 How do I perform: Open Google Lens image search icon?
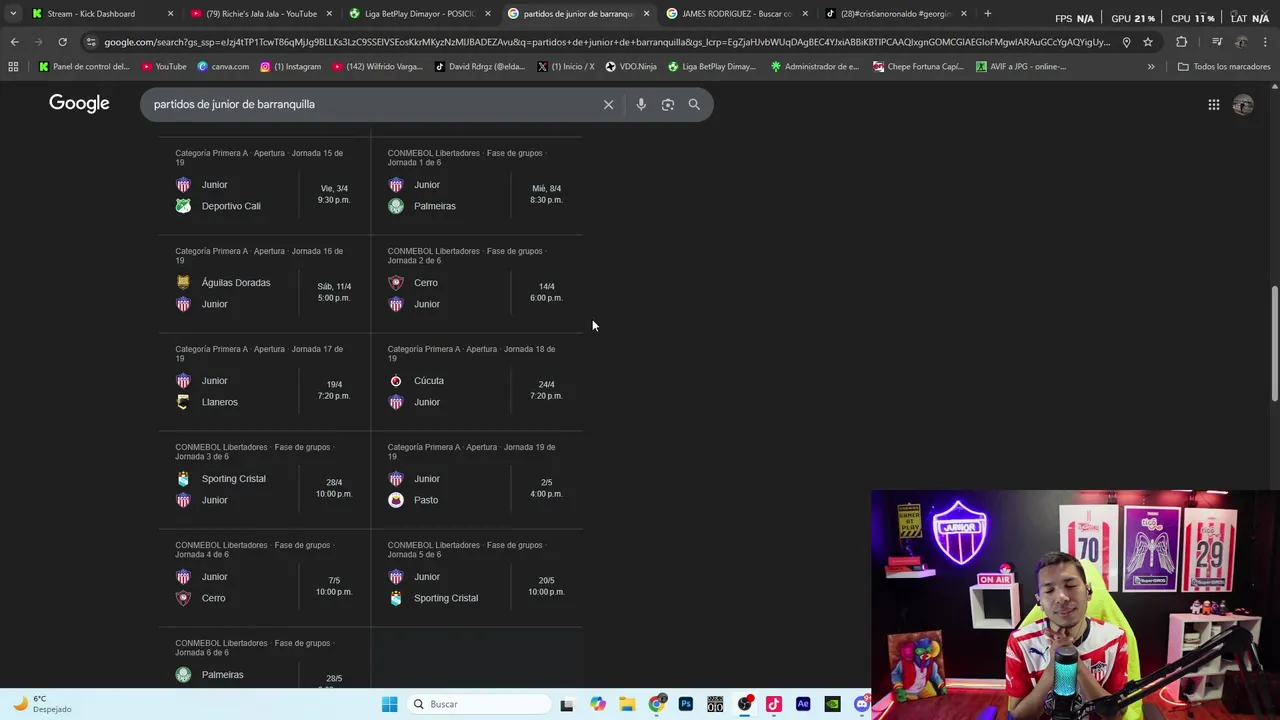click(x=668, y=104)
